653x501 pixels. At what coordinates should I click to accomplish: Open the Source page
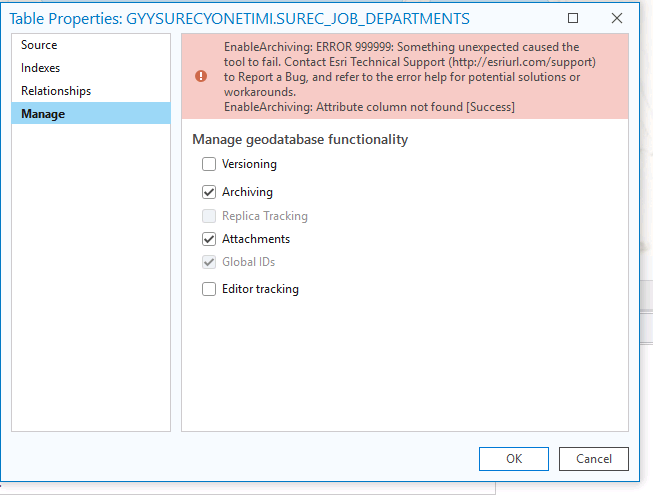(x=39, y=45)
